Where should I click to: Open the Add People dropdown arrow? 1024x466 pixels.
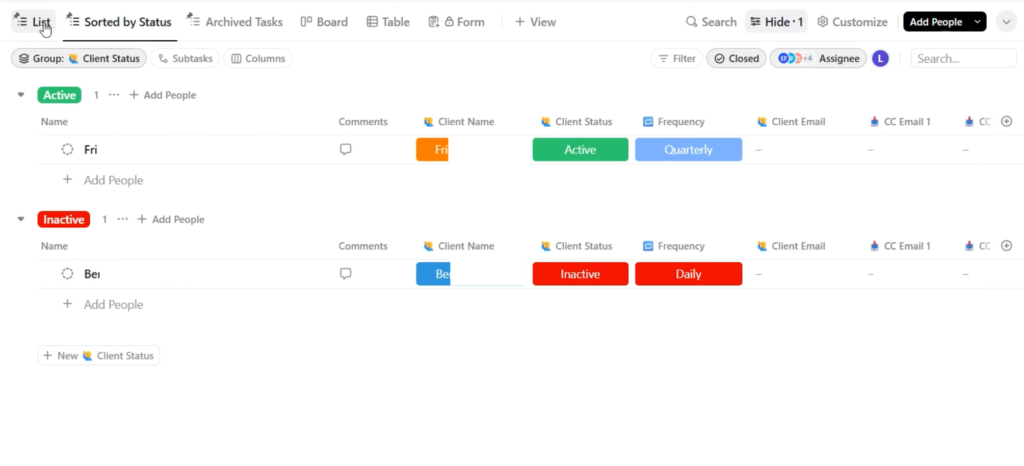point(977,22)
